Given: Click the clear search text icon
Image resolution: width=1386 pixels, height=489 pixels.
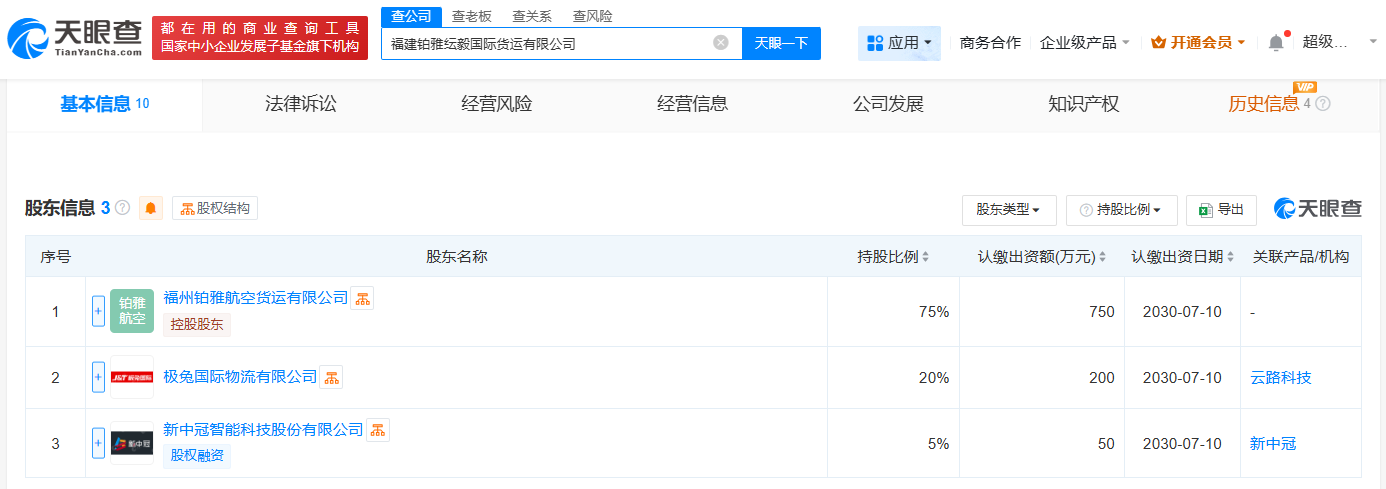Looking at the screenshot, I should 720,43.
